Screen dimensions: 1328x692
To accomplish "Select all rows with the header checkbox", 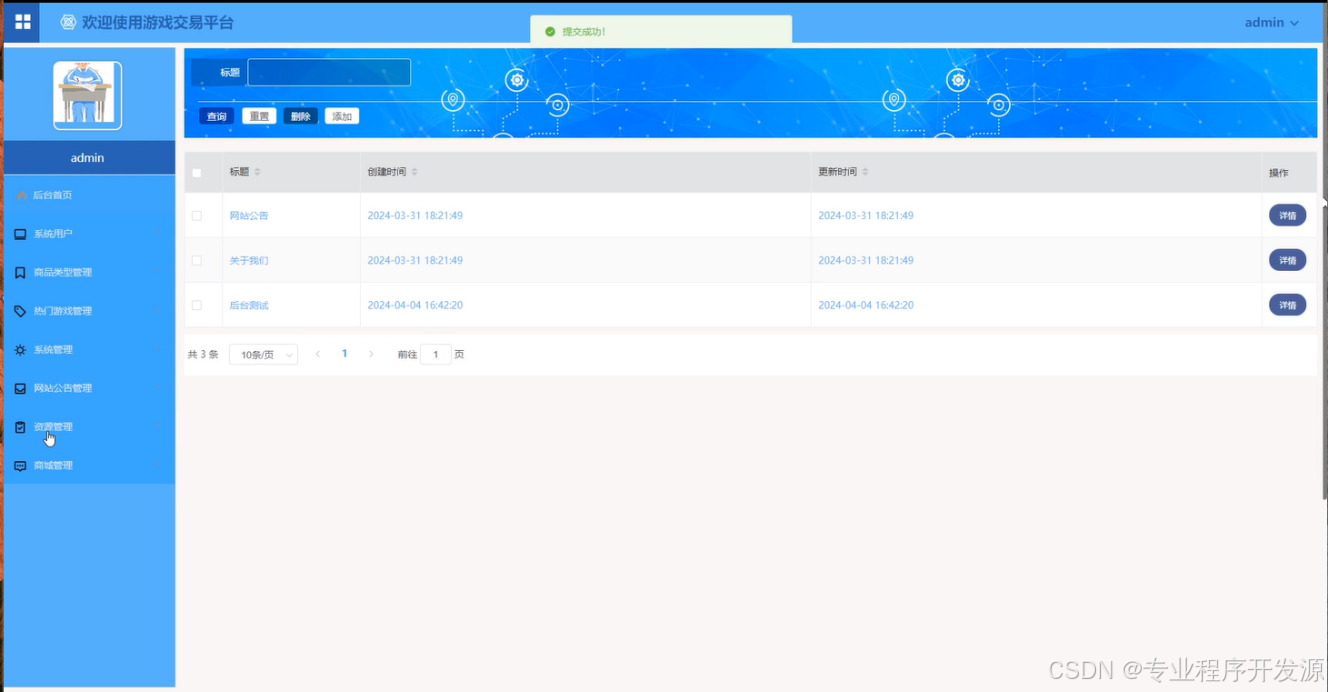I will (197, 173).
